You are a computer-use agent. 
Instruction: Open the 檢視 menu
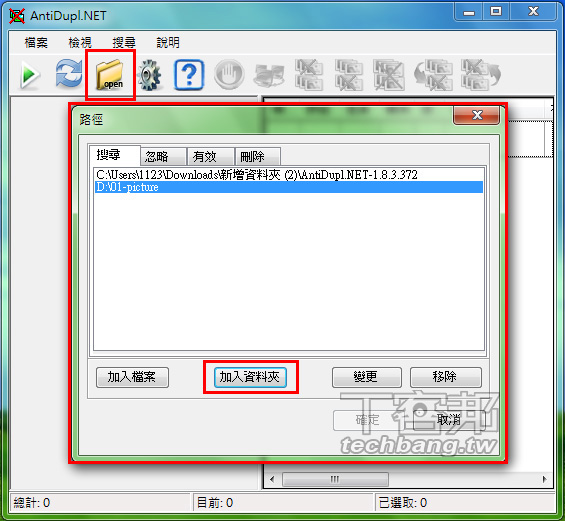[x=80, y=43]
